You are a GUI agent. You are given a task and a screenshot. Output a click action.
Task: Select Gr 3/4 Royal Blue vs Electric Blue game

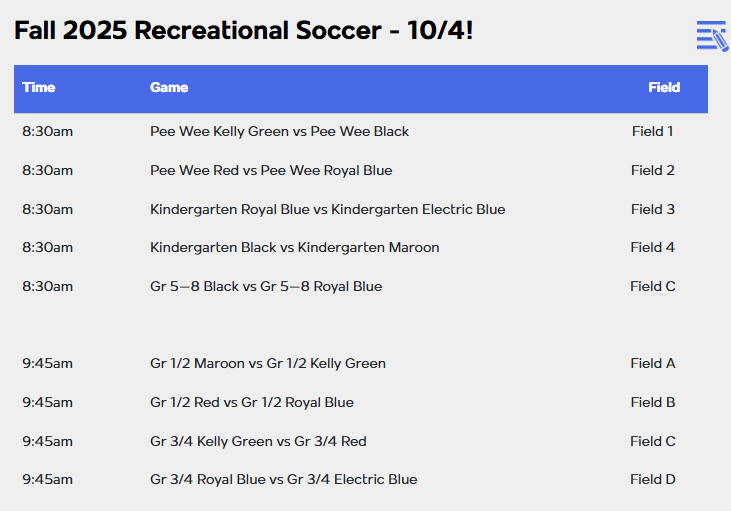tap(283, 479)
